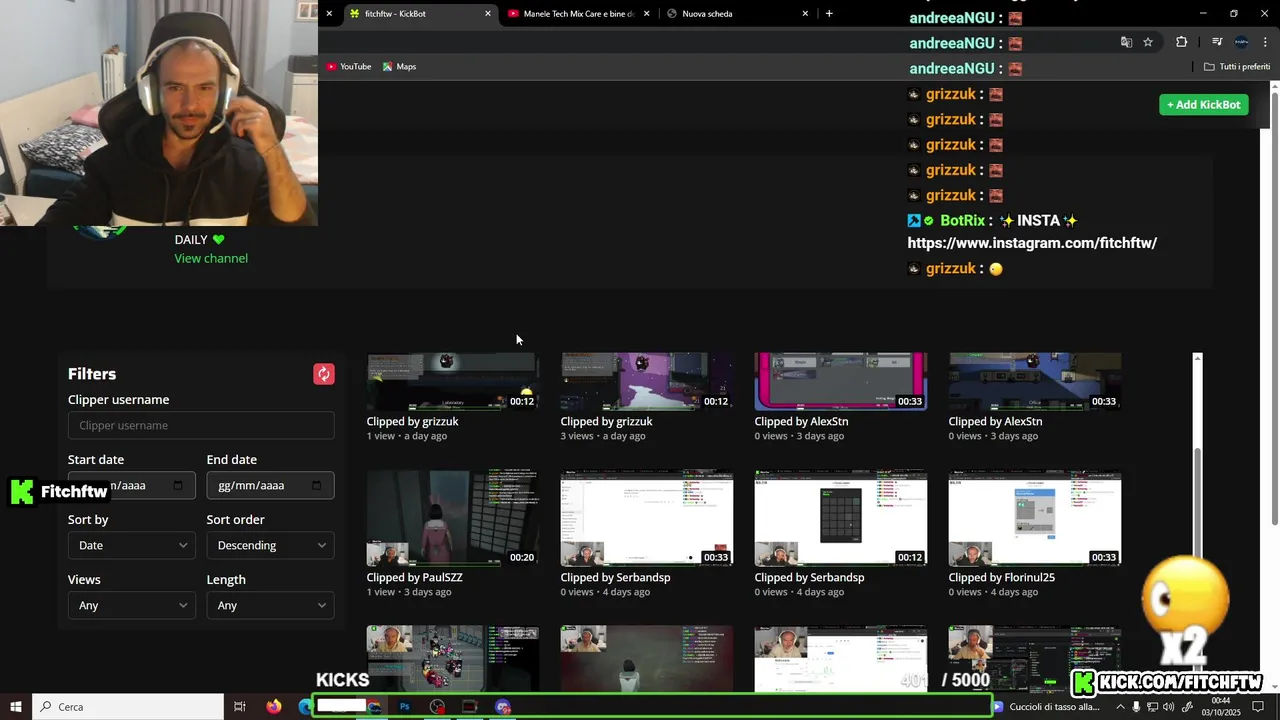Open the media control icon in Chrome toolbar
1280x720 pixels.
(x=1217, y=42)
